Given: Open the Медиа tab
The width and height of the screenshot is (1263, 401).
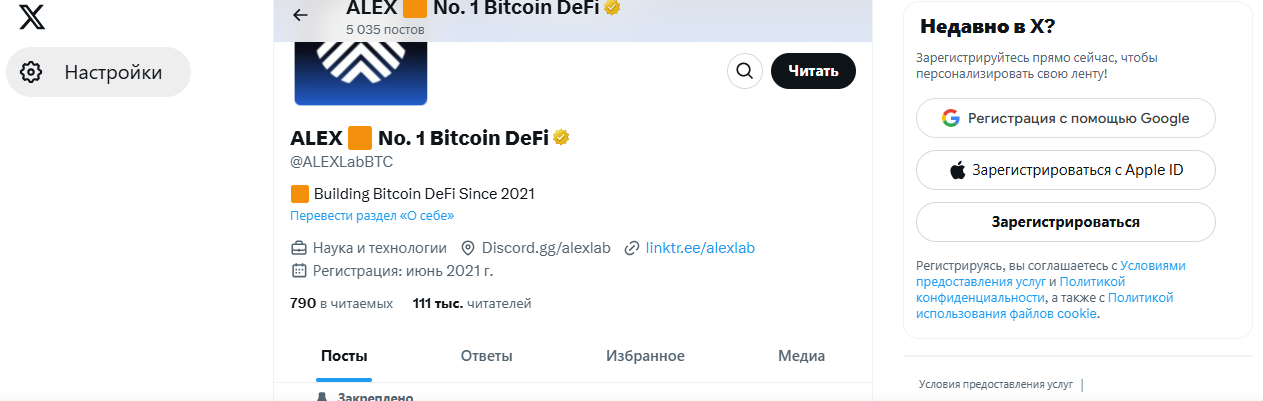Looking at the screenshot, I should tap(801, 356).
